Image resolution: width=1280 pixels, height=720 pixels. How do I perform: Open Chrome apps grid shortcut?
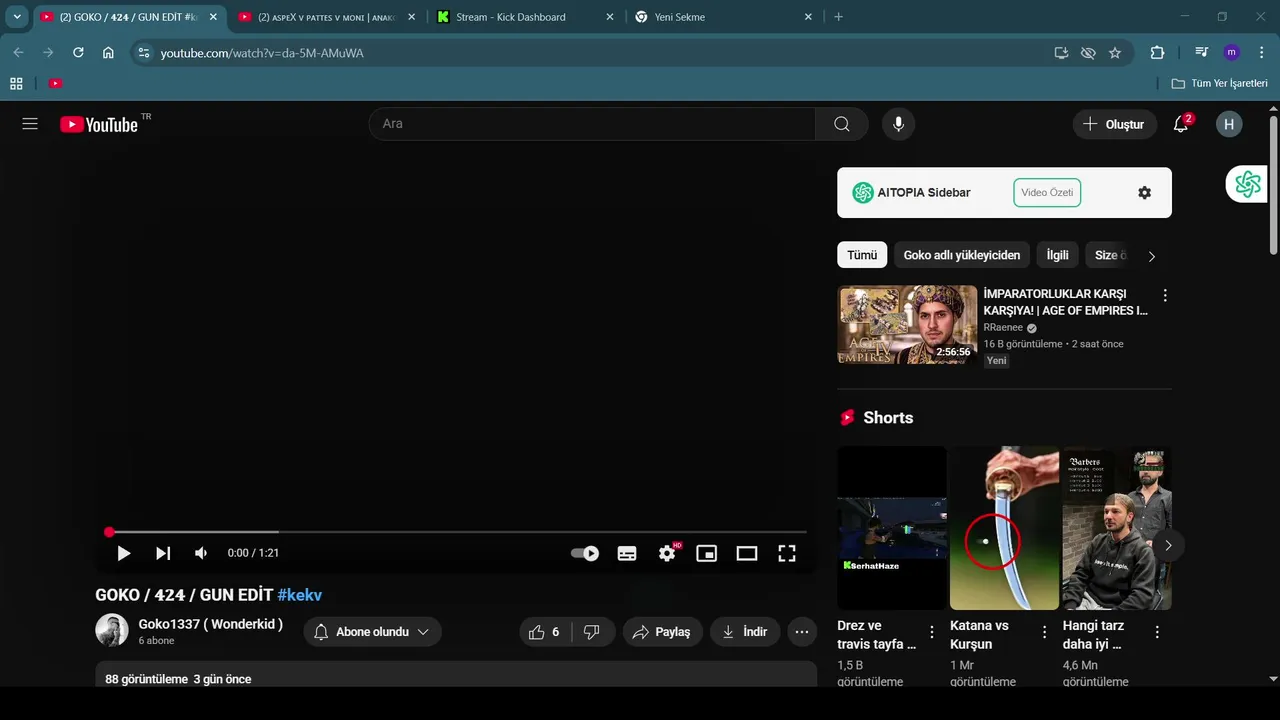(16, 83)
